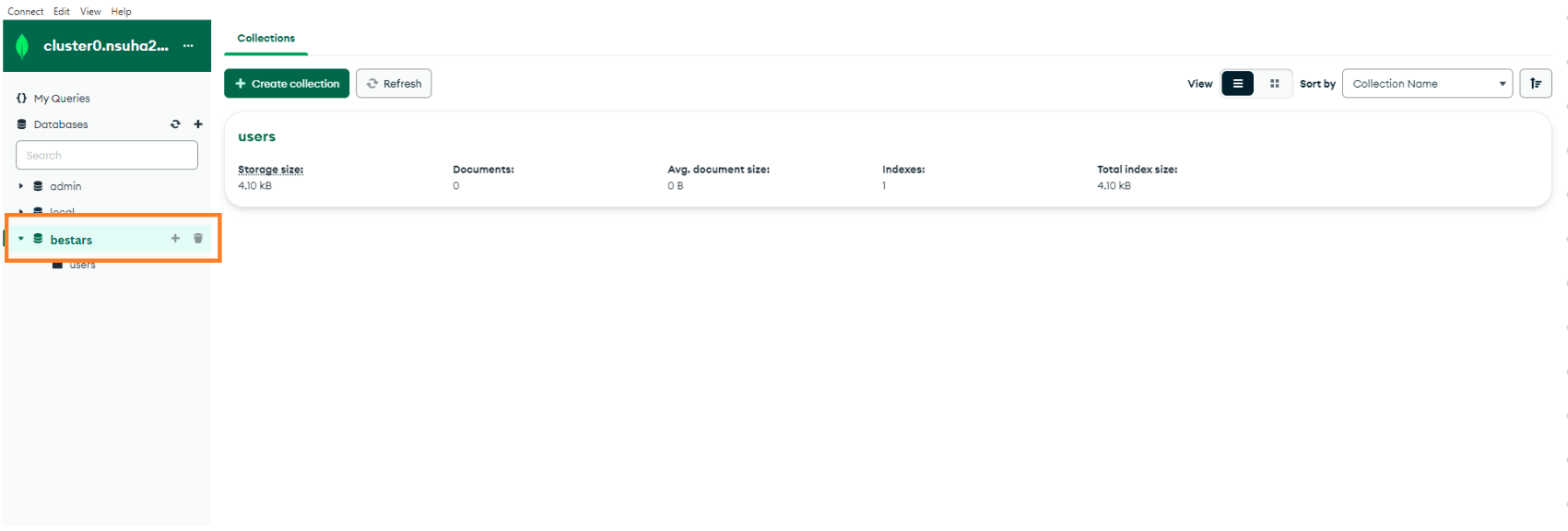Click the Create collection button
Viewport: 1568px width, 531px height.
point(287,84)
